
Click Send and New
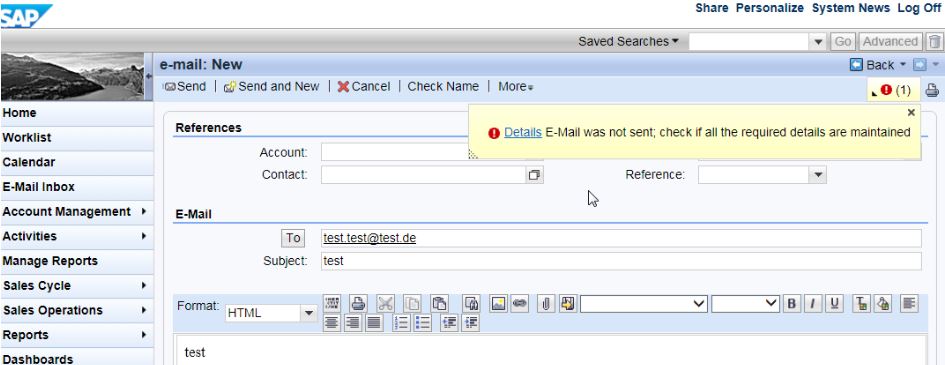tap(271, 87)
